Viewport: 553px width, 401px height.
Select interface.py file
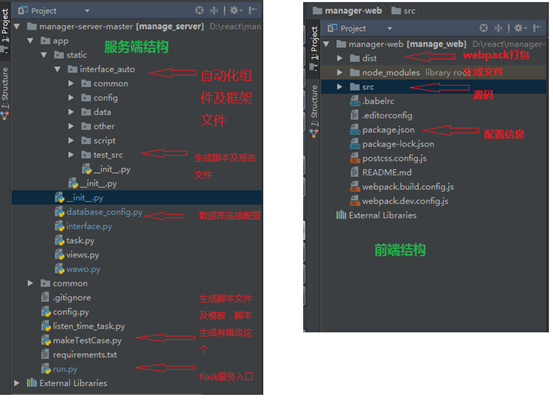click(83, 226)
